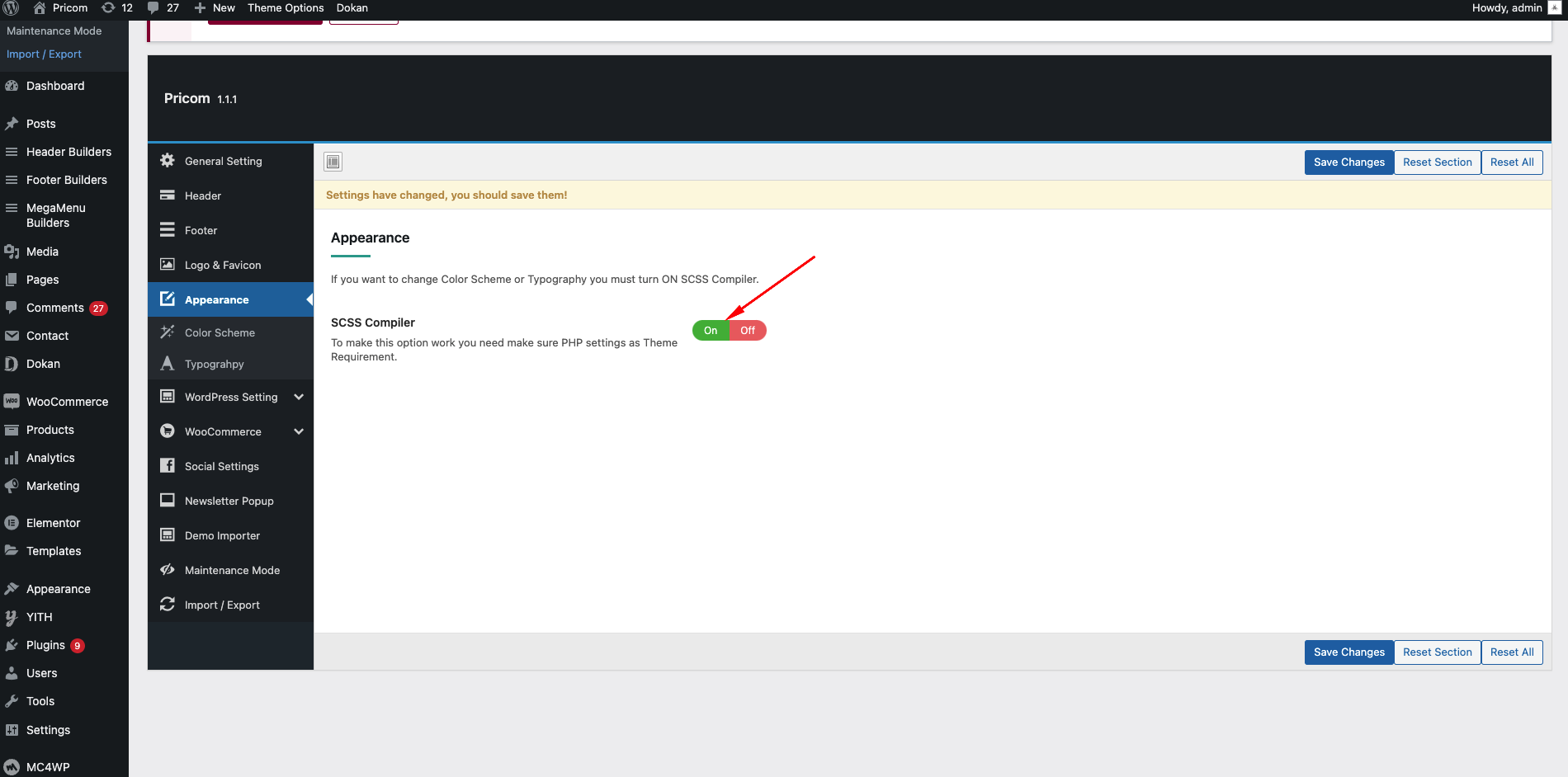Turn SCSS Compiler Off
This screenshot has width=1568, height=777.
click(x=748, y=331)
